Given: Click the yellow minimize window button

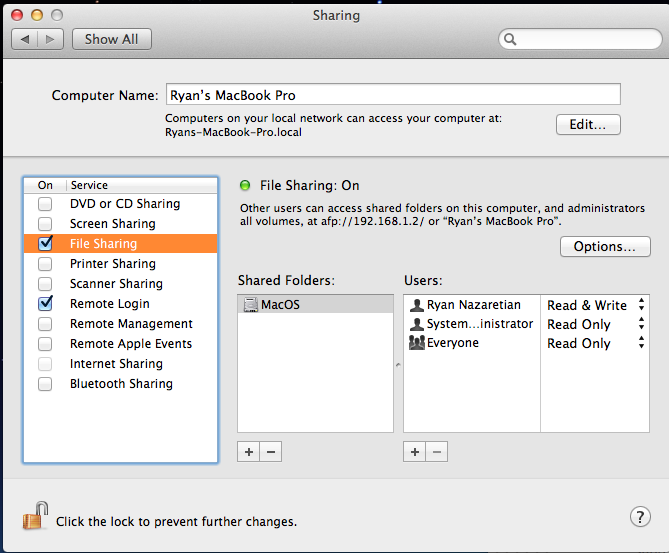Looking at the screenshot, I should (x=37, y=16).
